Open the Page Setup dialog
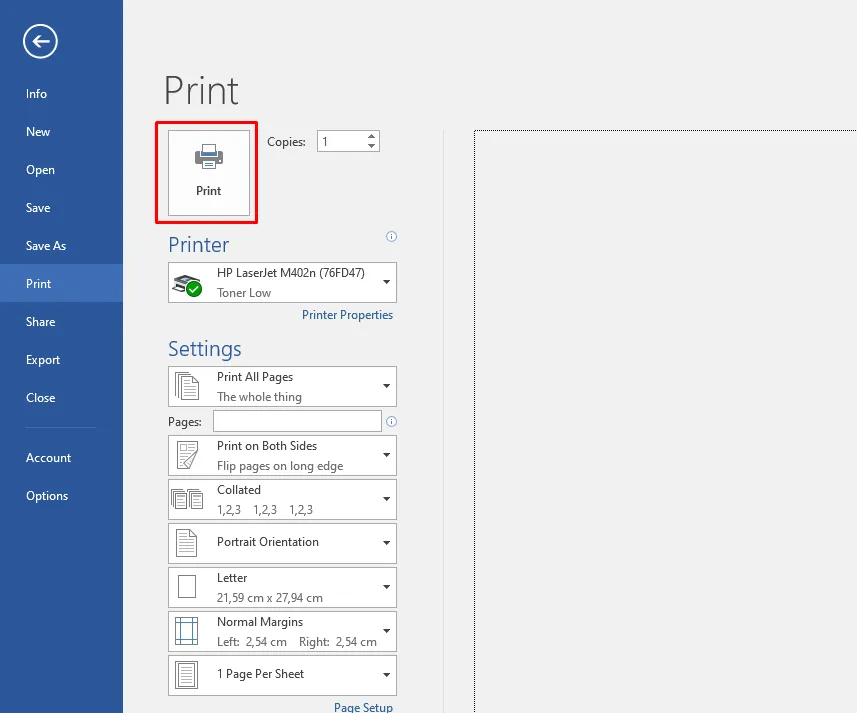Screen dimensions: 857x713 coord(363,706)
